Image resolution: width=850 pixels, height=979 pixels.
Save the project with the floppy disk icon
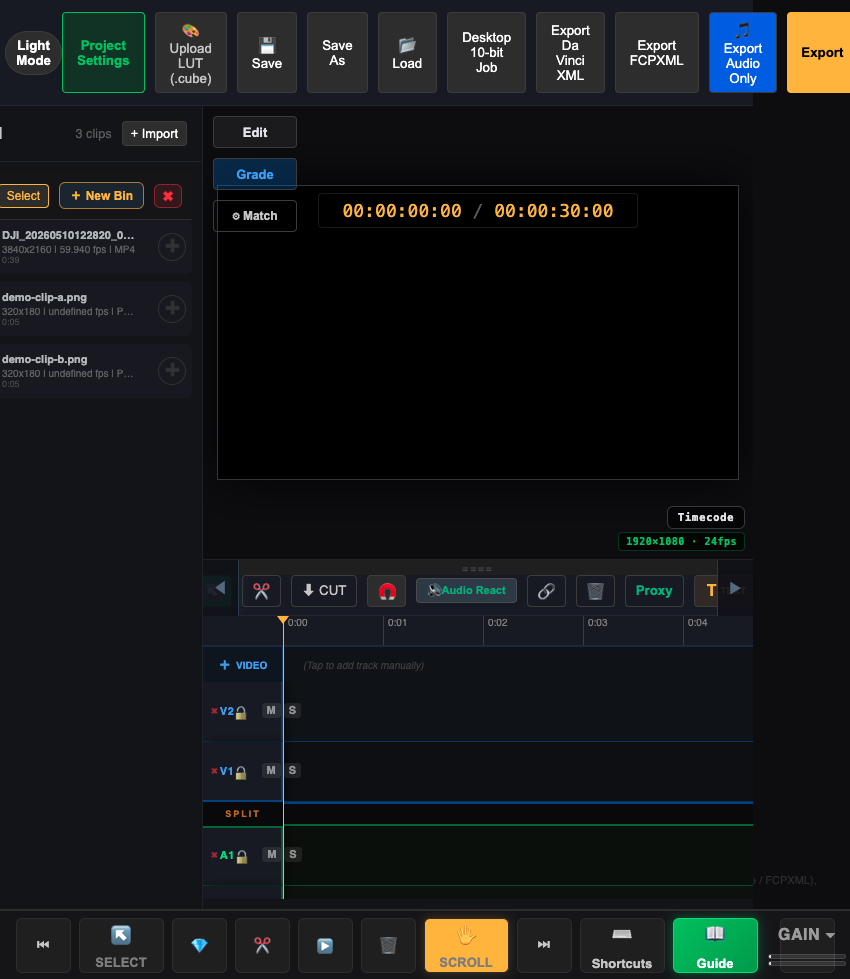267,53
